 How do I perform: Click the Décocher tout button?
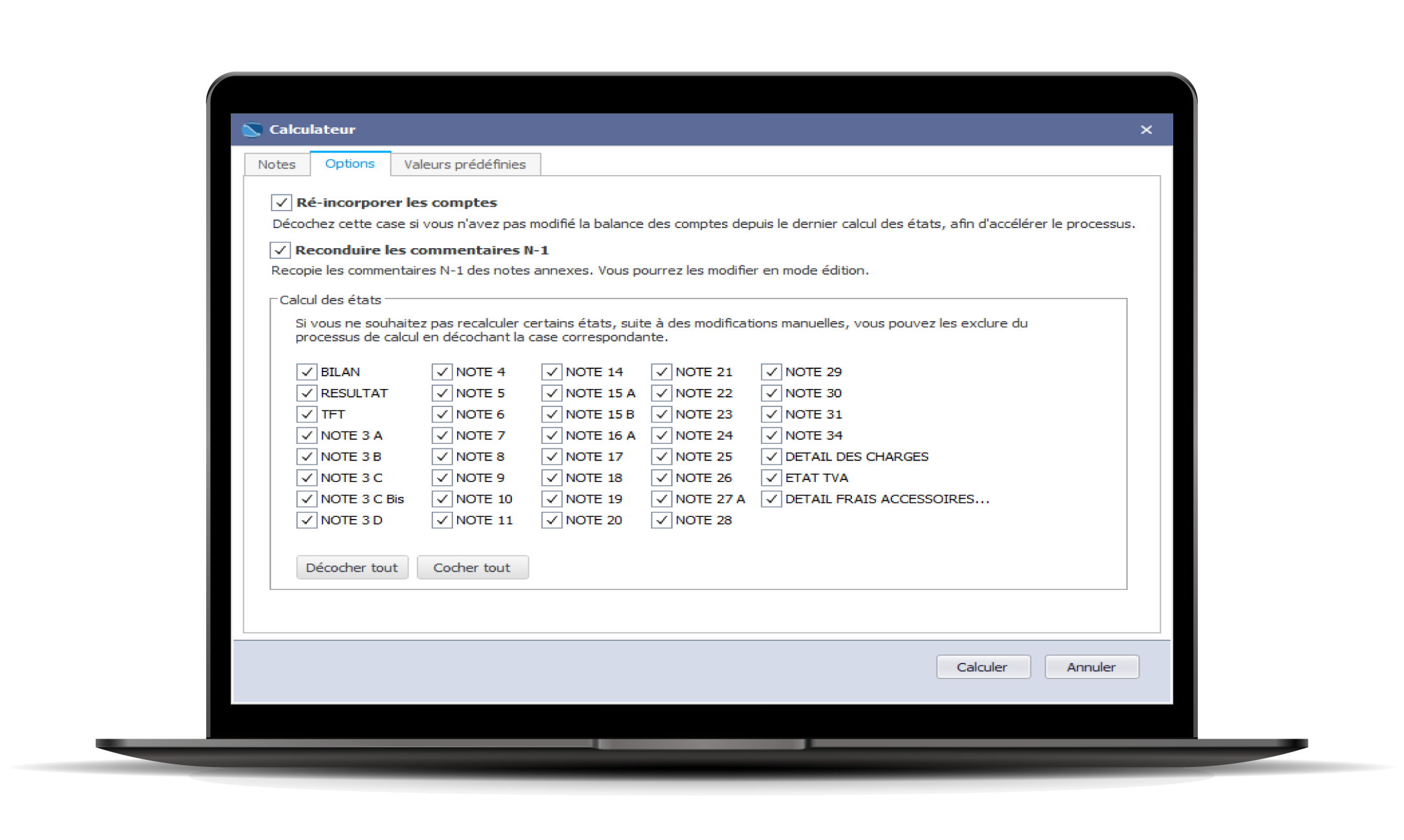tap(352, 567)
